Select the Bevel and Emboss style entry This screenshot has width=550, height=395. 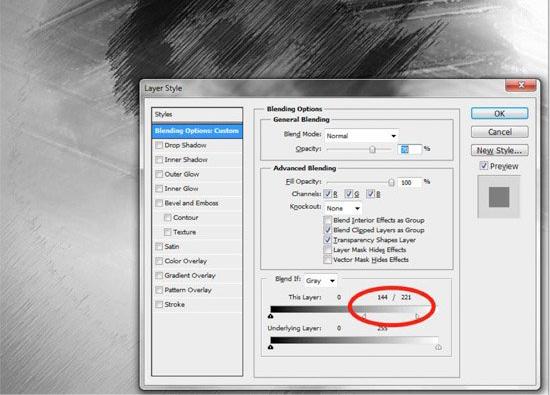tap(191, 203)
